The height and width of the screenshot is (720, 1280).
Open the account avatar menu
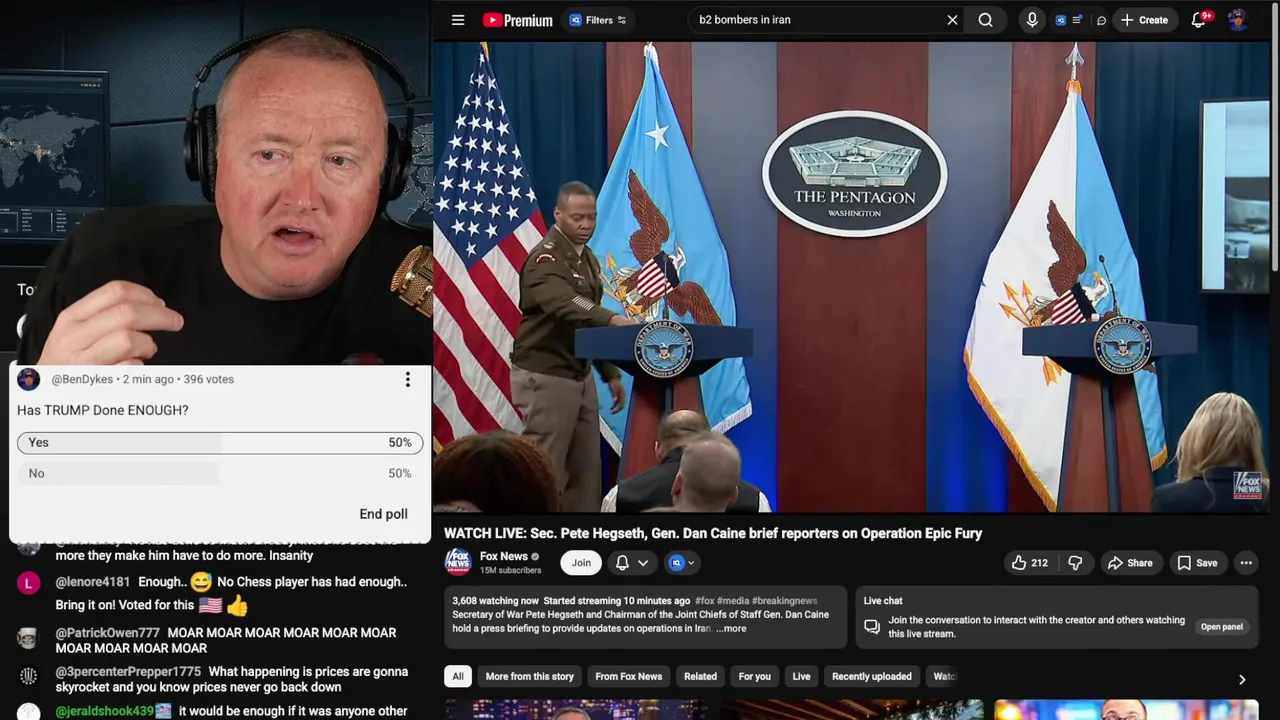coord(1238,20)
